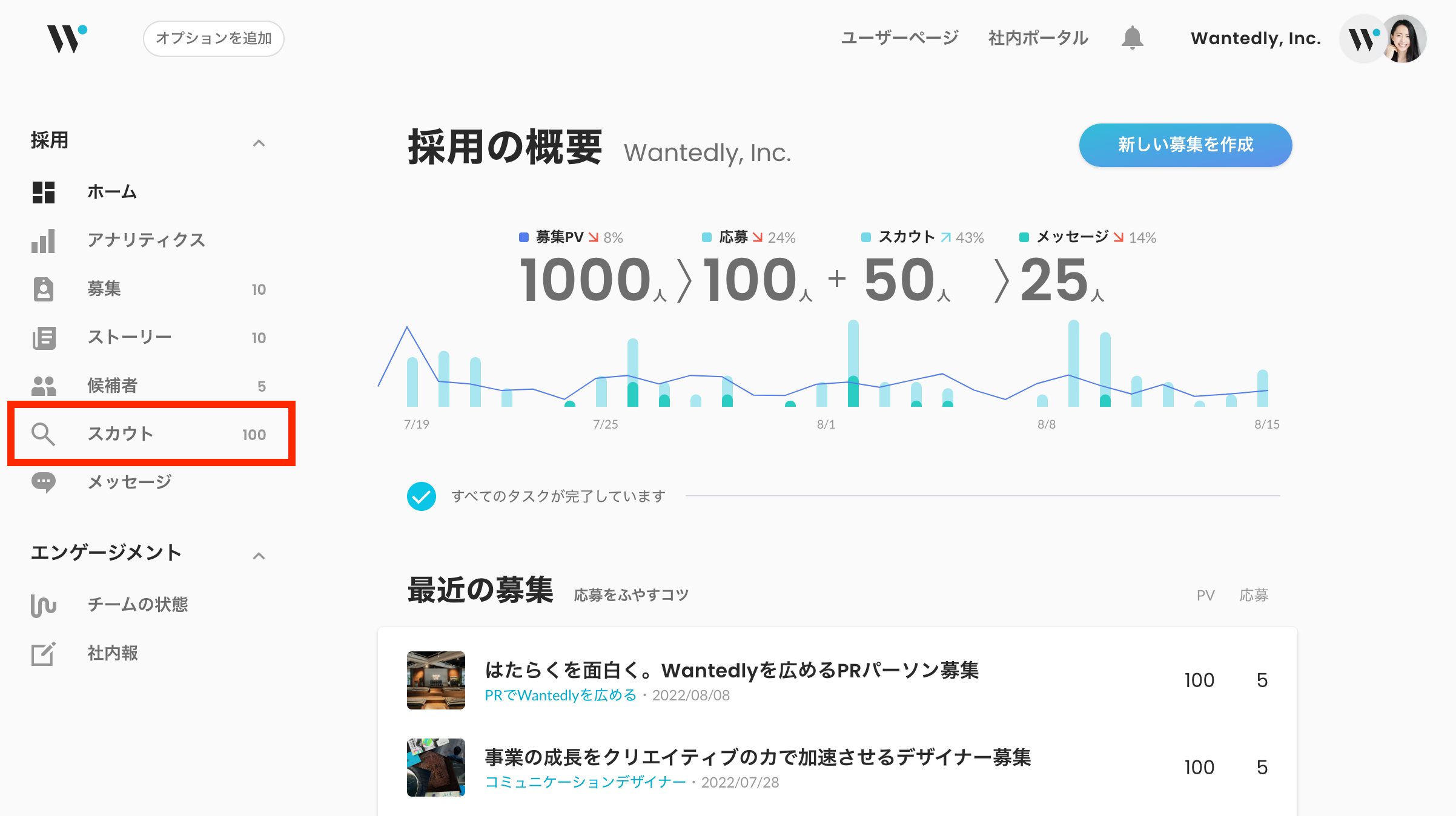The height and width of the screenshot is (816, 1456).
Task: Open the PRでWantedlyを広める link
Action: [x=561, y=695]
